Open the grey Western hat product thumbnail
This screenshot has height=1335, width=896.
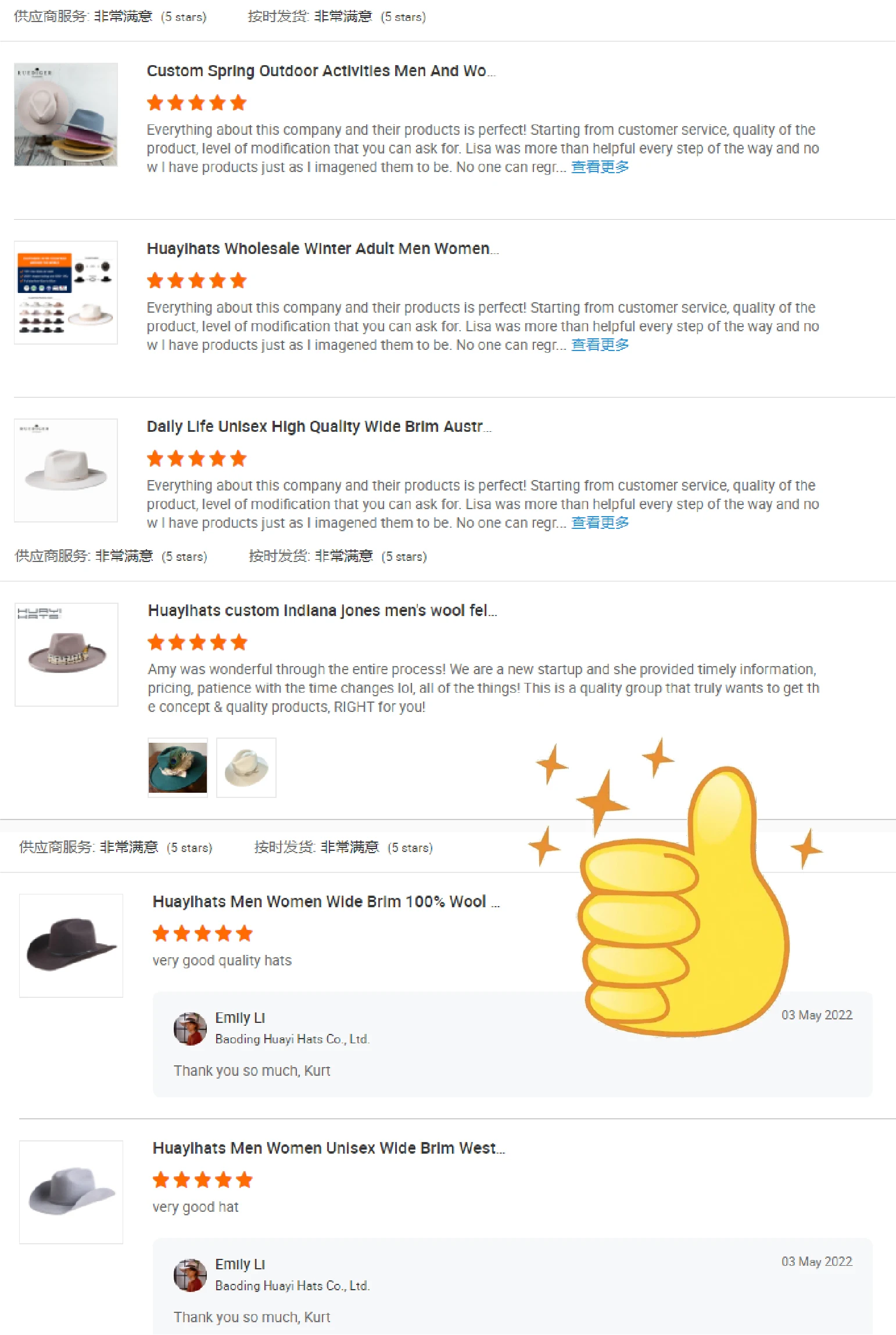click(71, 1192)
